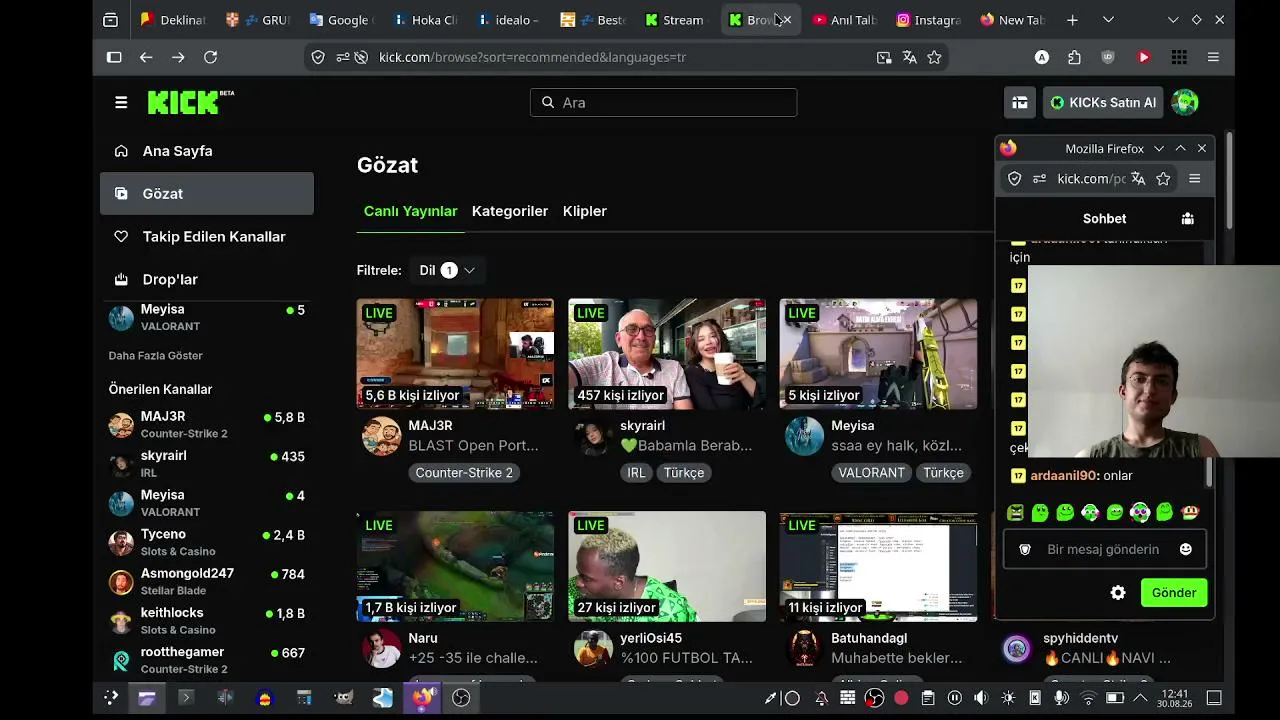Open rootthegamer channel in sidebar

(x=207, y=660)
